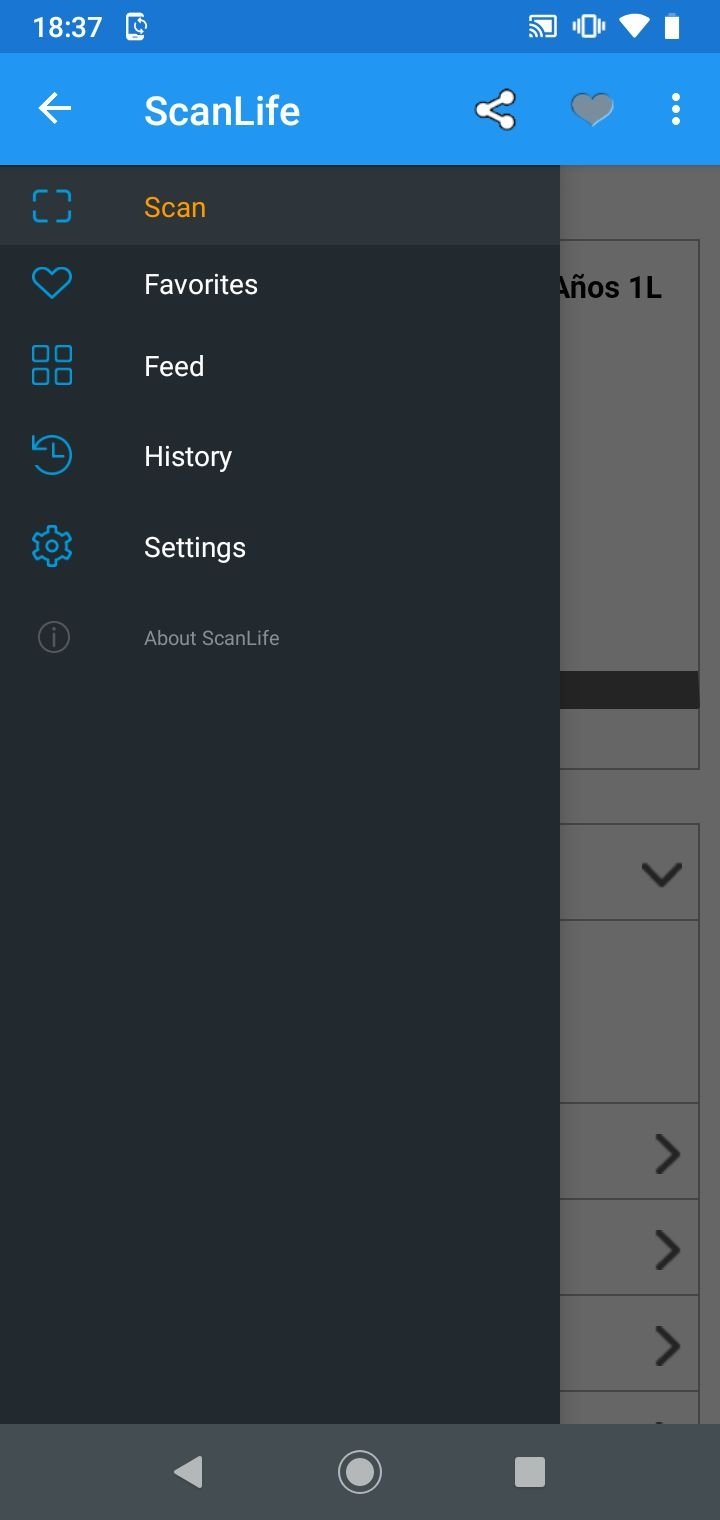This screenshot has width=720, height=1520.
Task: Click the History clock icon
Action: 52,455
